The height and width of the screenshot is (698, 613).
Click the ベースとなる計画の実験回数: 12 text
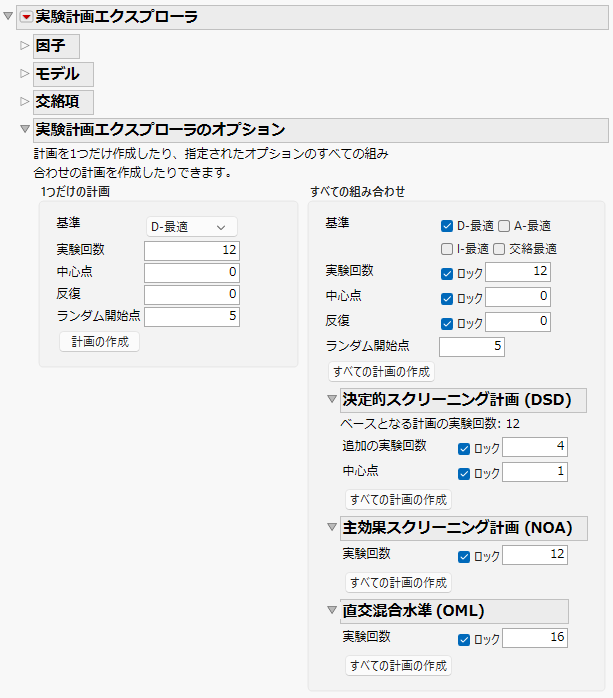click(x=430, y=423)
